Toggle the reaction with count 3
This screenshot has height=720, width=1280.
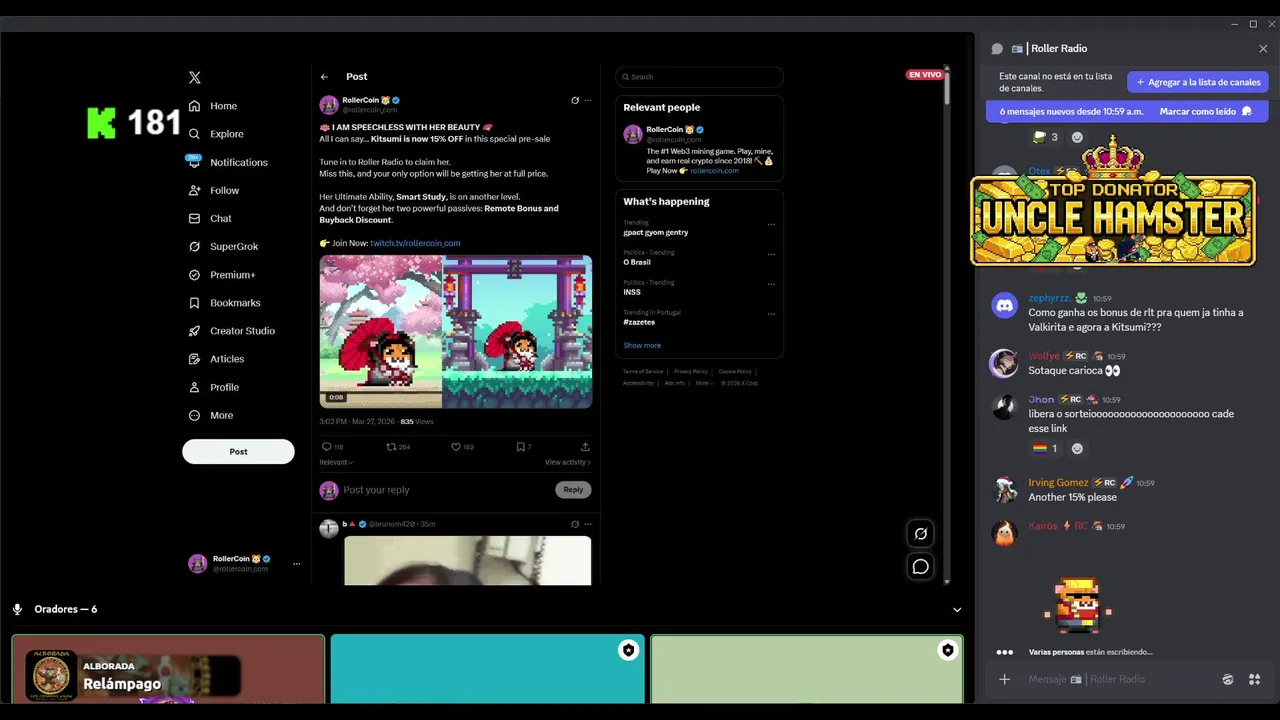click(x=1045, y=137)
